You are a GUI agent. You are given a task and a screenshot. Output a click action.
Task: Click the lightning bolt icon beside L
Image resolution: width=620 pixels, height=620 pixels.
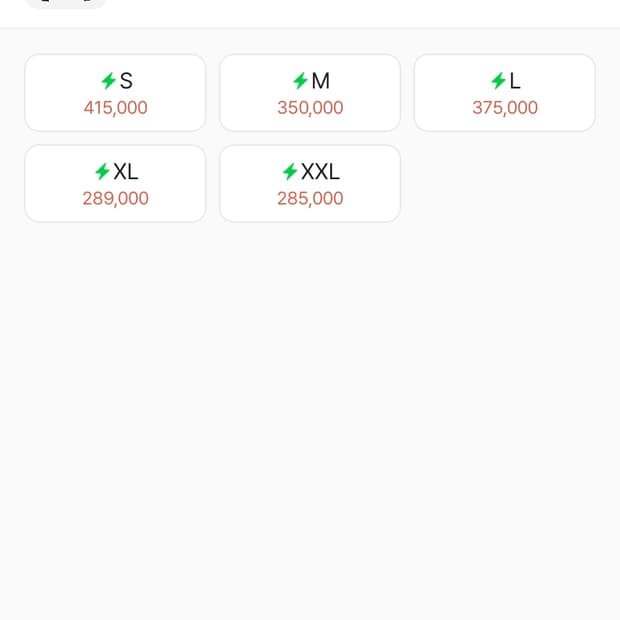click(498, 81)
